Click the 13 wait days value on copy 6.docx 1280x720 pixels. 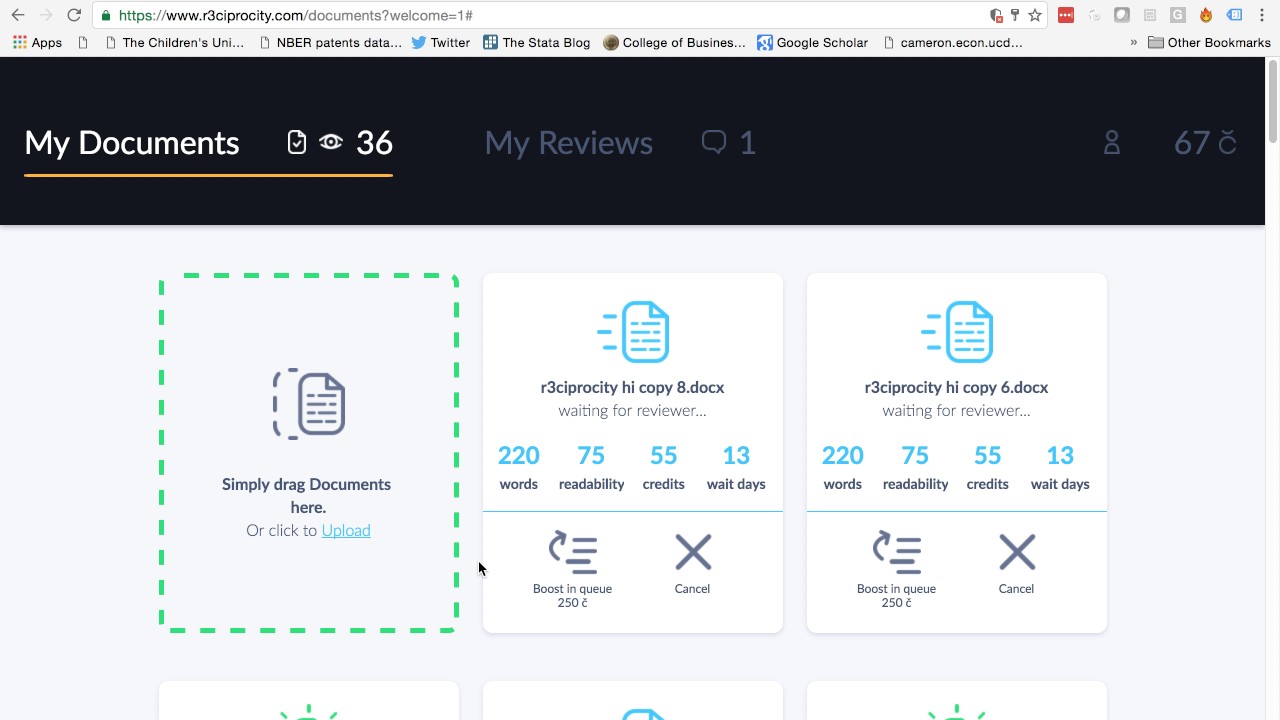point(1060,456)
